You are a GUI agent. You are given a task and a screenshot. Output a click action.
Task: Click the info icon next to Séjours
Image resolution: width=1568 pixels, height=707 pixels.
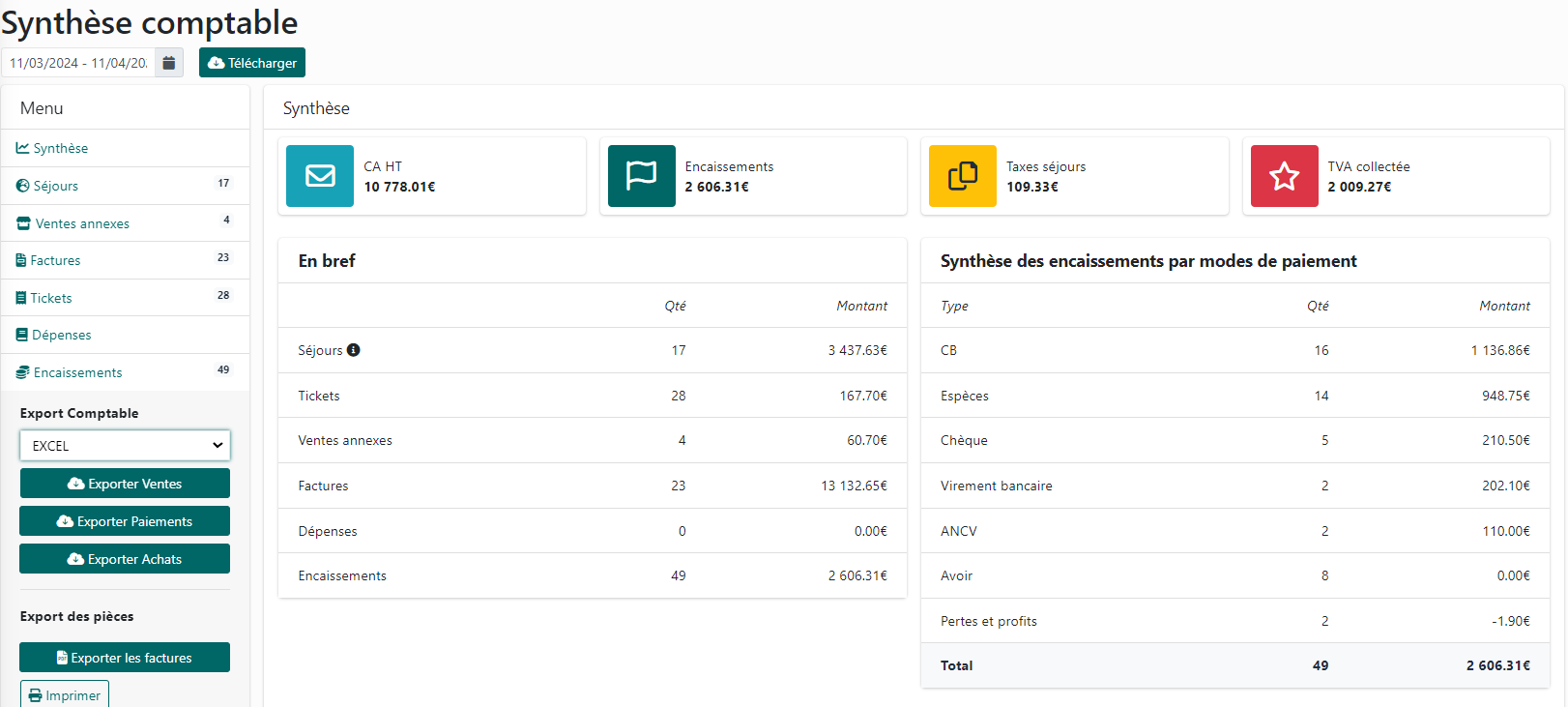click(x=354, y=350)
